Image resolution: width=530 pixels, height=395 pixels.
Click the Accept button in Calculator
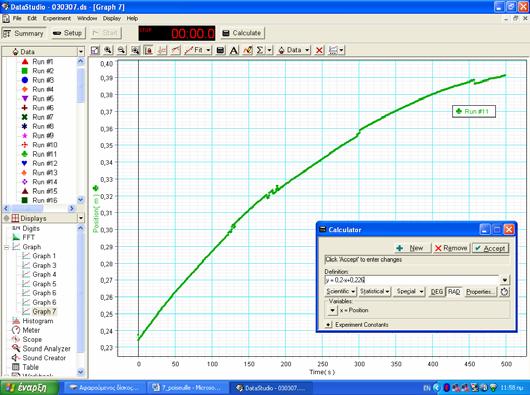point(490,248)
